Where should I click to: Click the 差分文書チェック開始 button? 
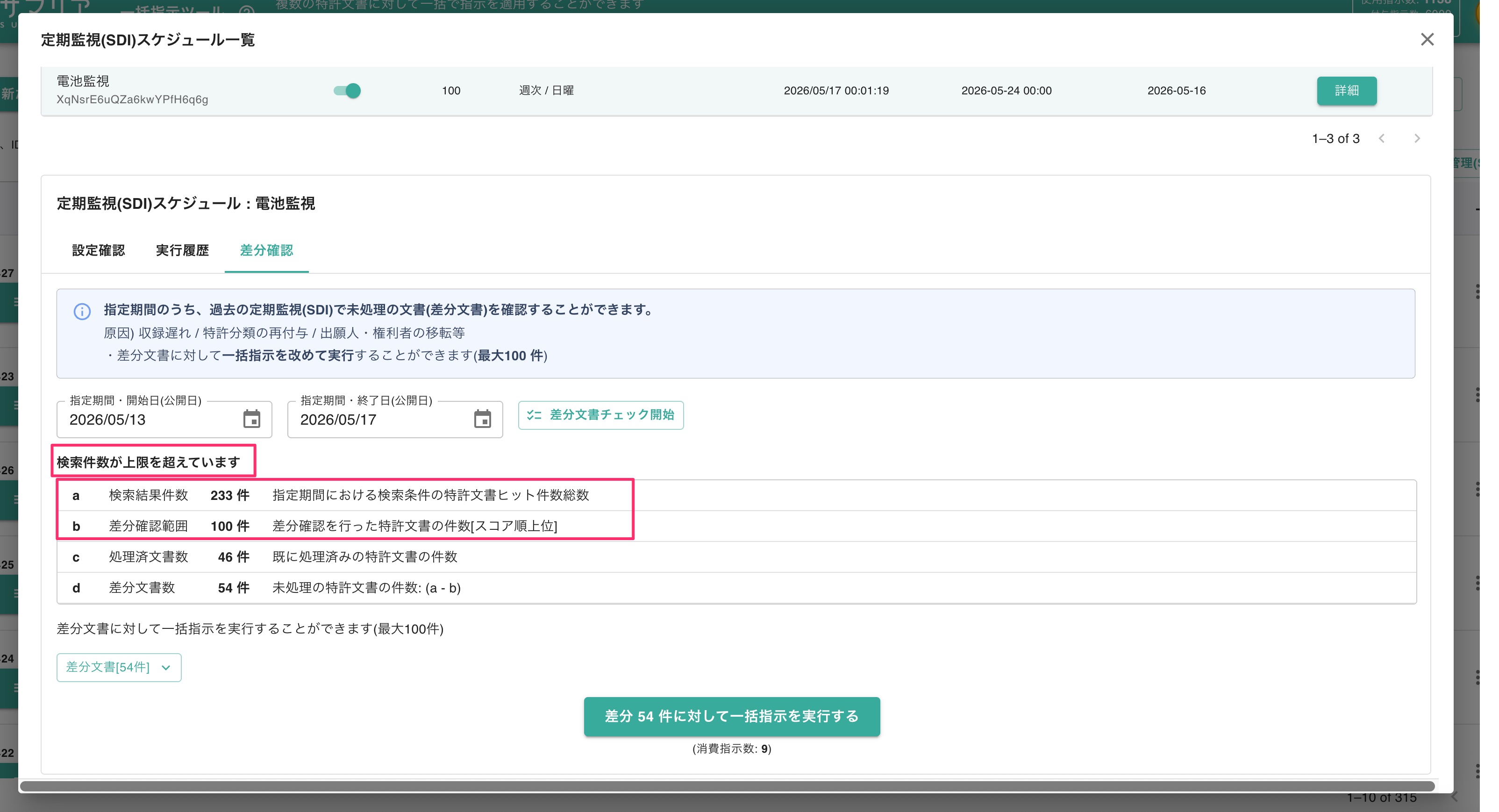[x=600, y=415]
